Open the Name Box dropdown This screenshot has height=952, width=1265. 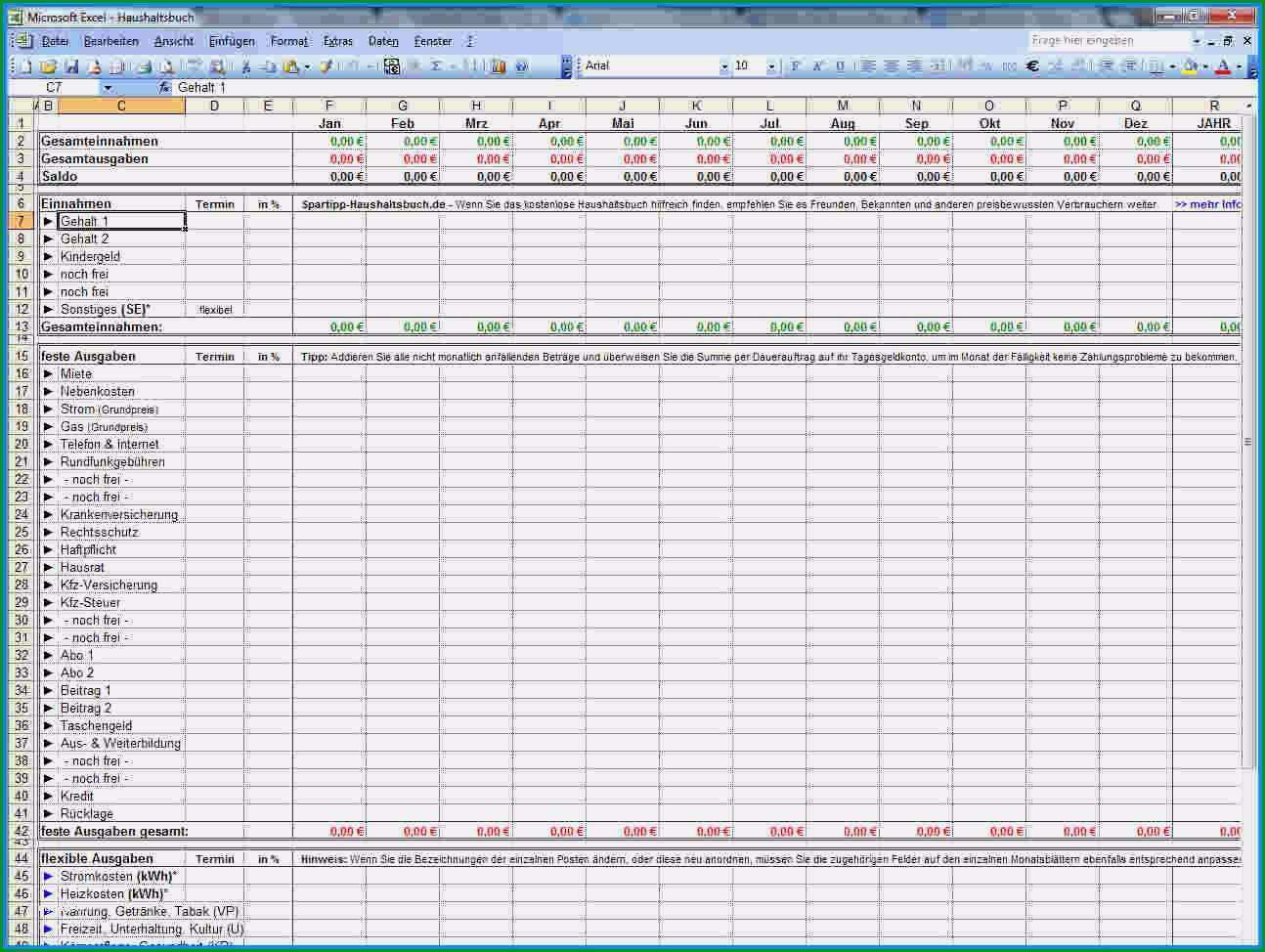click(108, 87)
